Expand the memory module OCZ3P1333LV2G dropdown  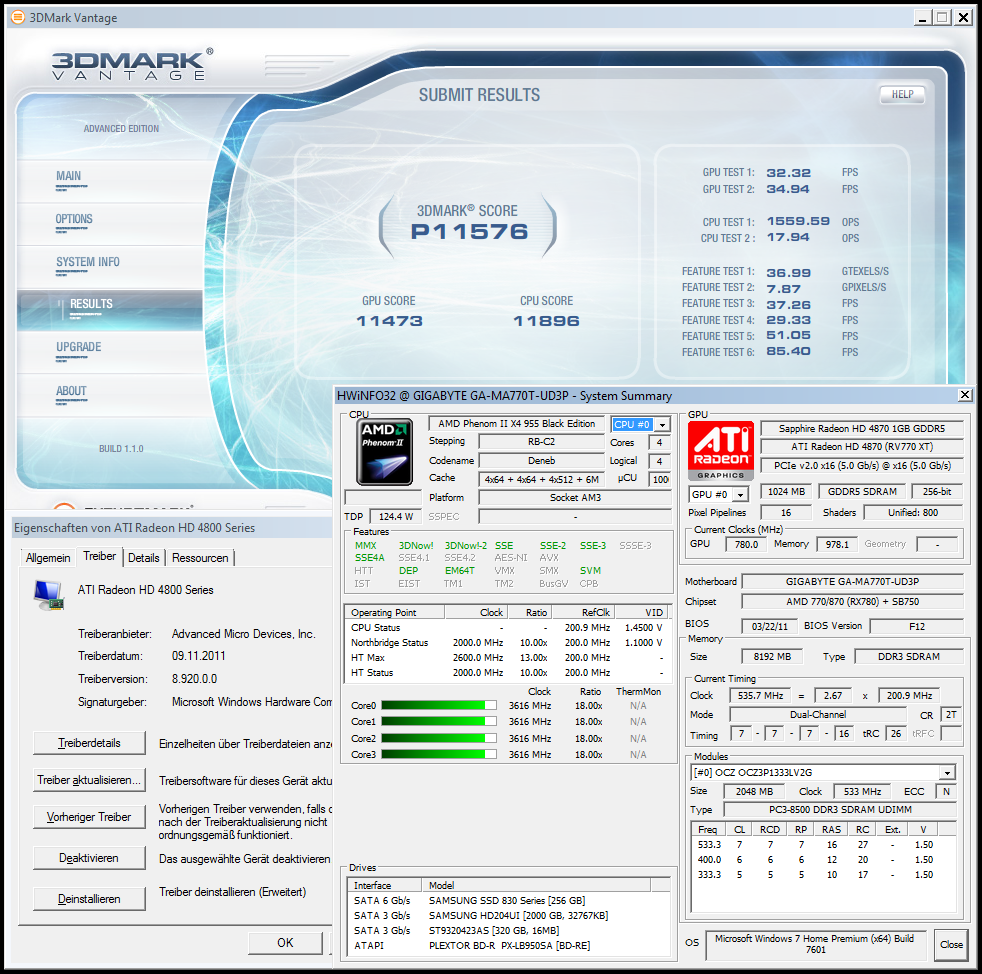(x=948, y=773)
